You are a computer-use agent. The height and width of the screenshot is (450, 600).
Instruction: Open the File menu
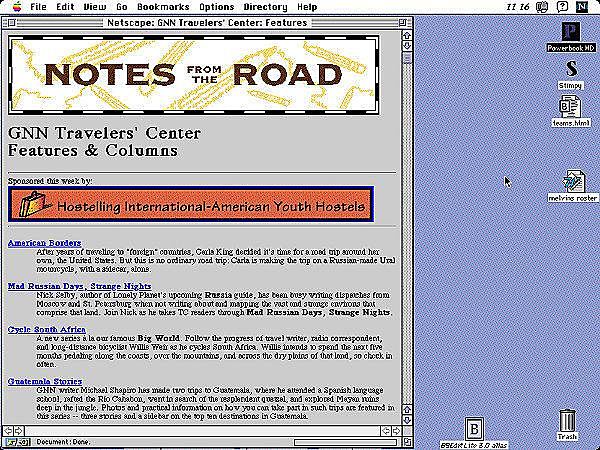(x=38, y=7)
